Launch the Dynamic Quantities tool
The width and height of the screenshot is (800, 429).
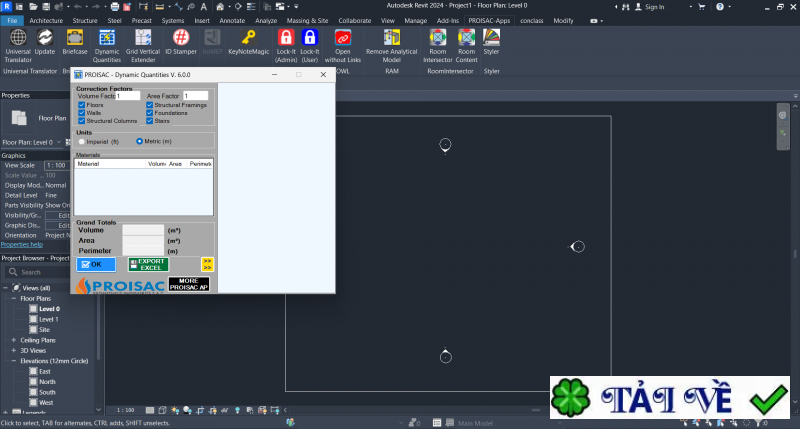[x=107, y=38]
